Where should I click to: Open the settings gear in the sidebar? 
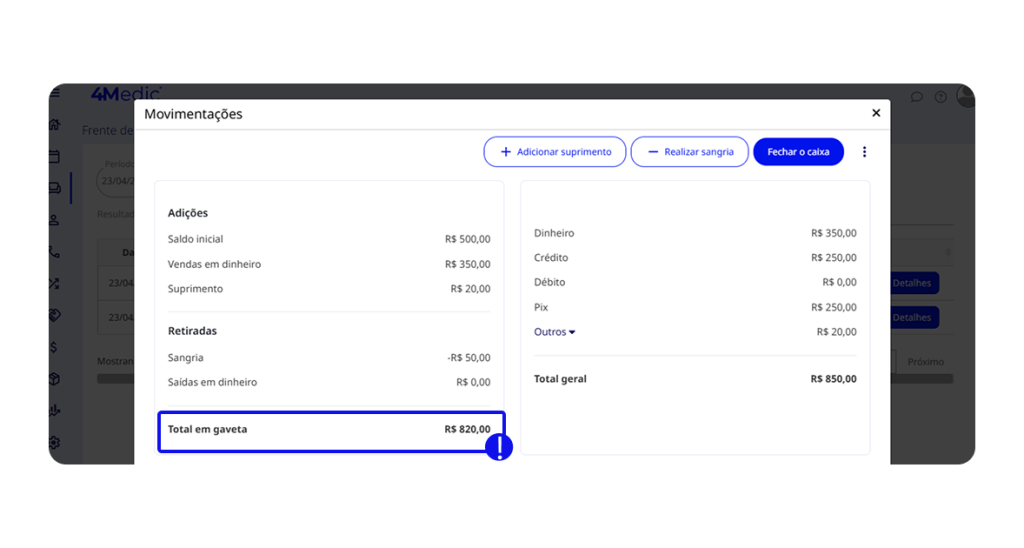point(55,442)
